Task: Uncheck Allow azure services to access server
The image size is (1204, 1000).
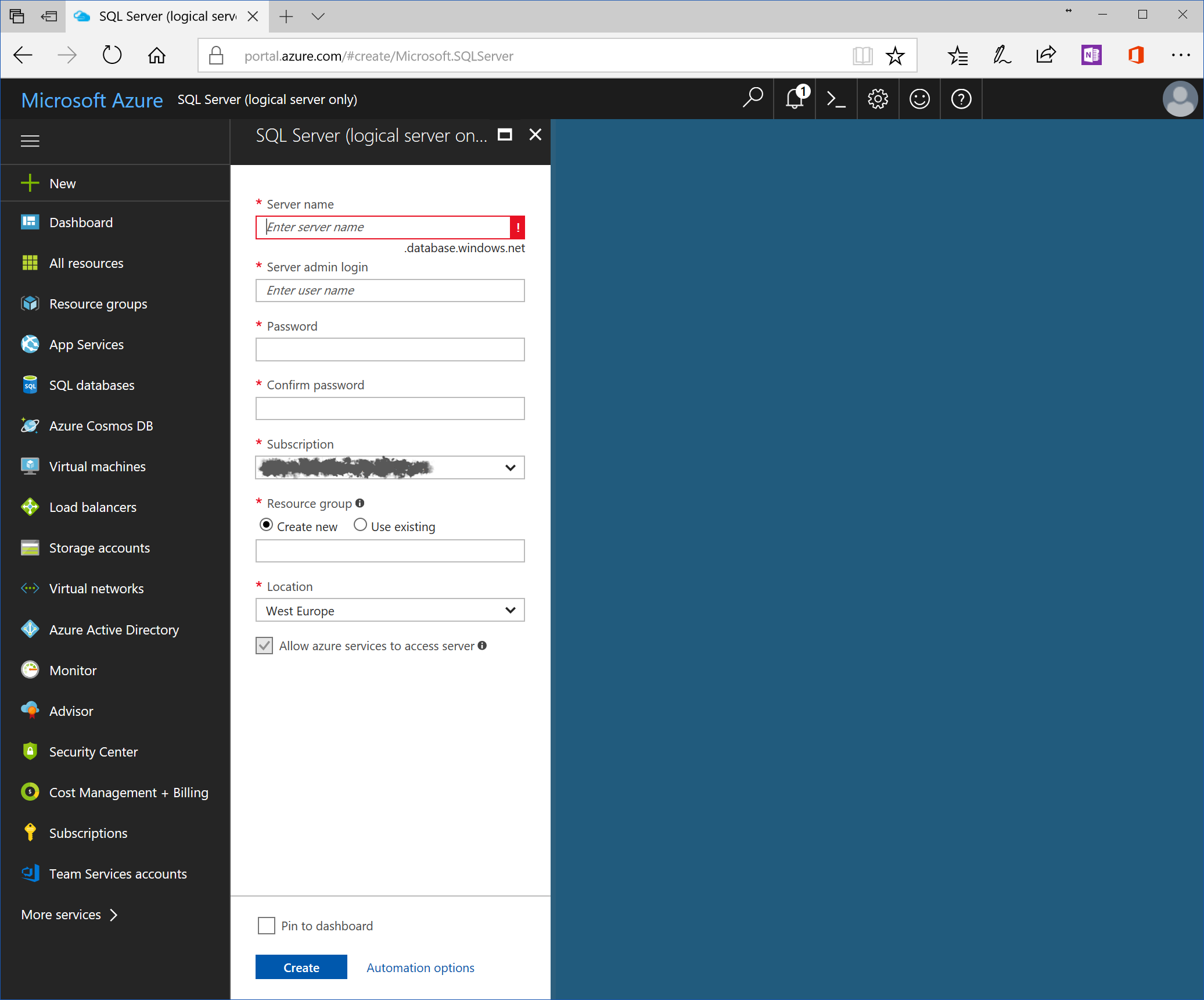Action: (264, 646)
